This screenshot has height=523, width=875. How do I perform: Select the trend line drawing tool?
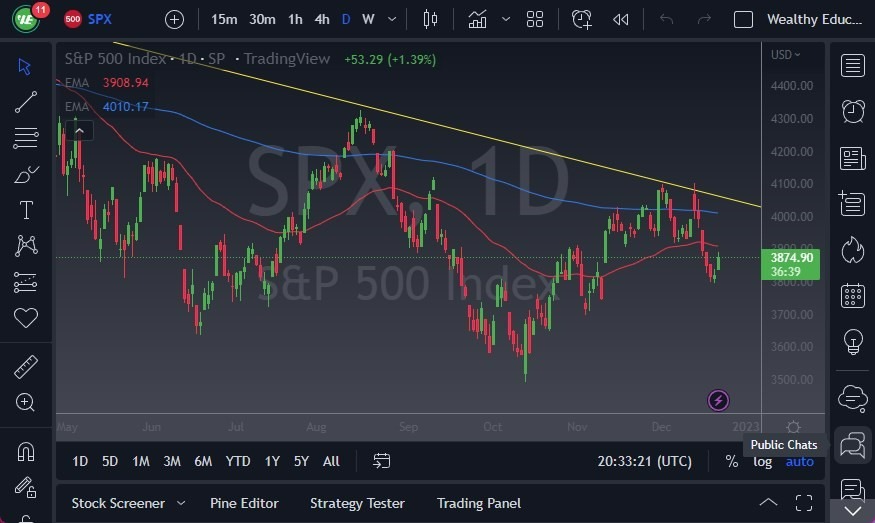click(x=26, y=102)
